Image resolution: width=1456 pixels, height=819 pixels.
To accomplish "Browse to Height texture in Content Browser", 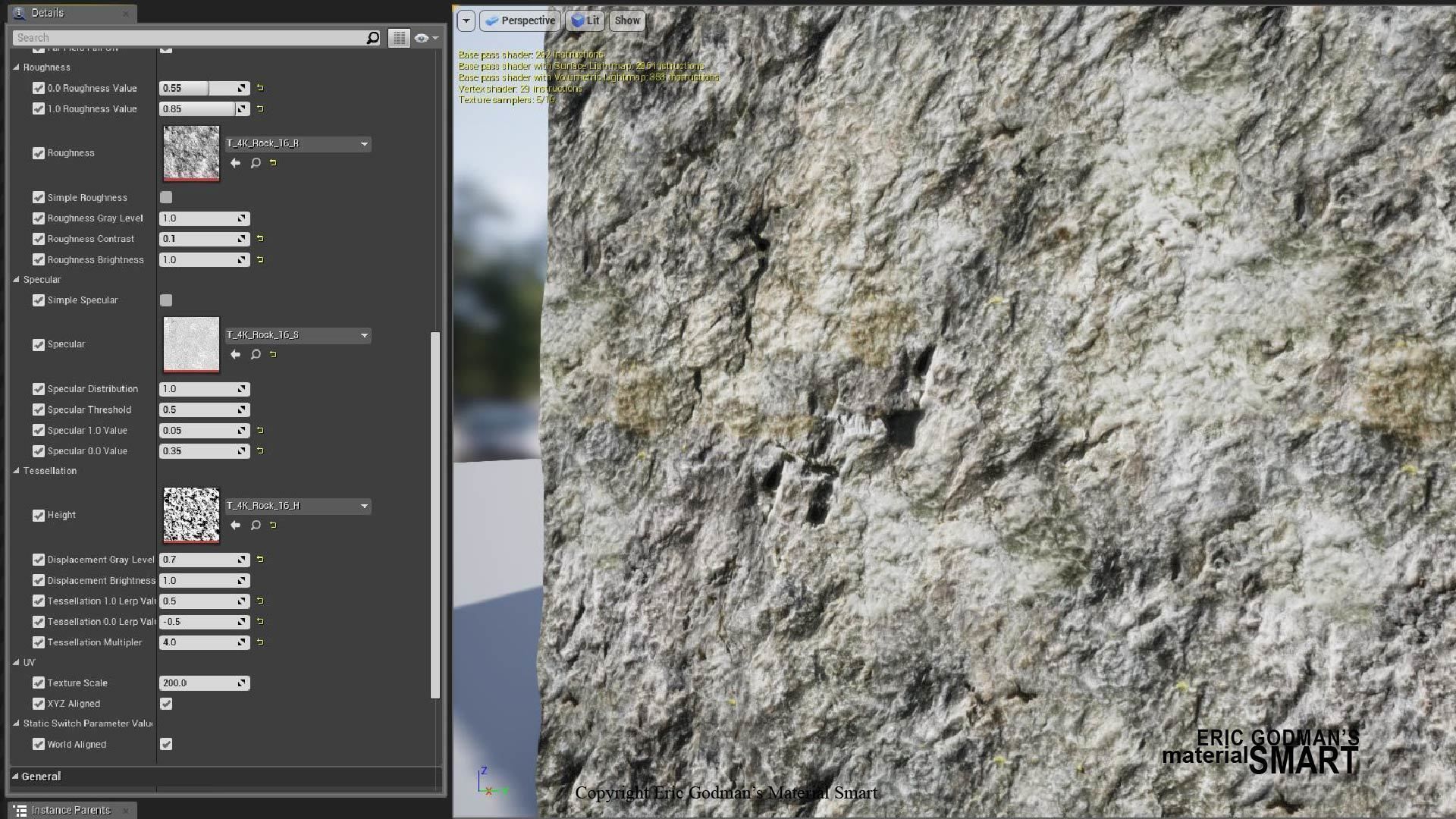I will (x=256, y=526).
